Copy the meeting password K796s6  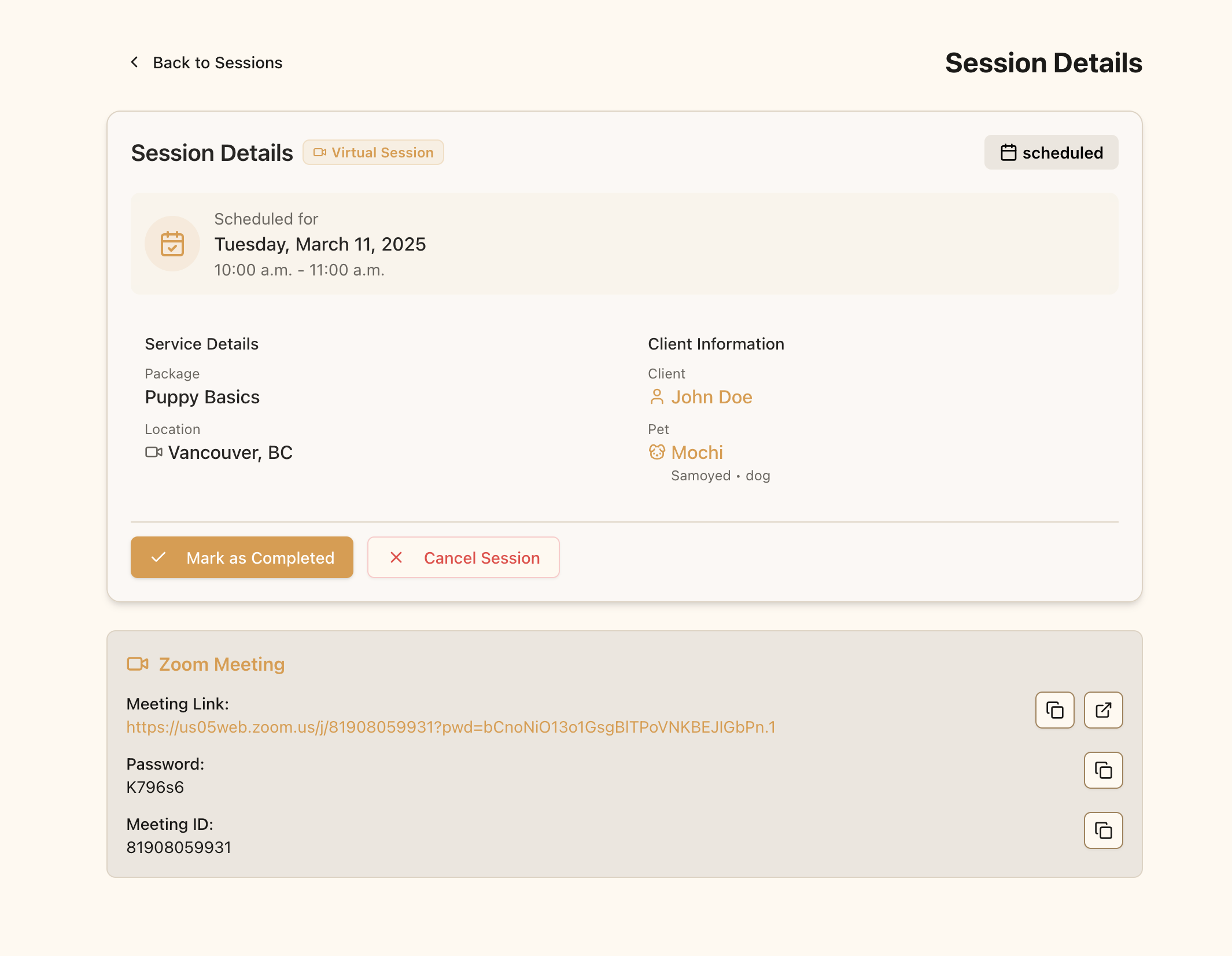[x=1103, y=770]
